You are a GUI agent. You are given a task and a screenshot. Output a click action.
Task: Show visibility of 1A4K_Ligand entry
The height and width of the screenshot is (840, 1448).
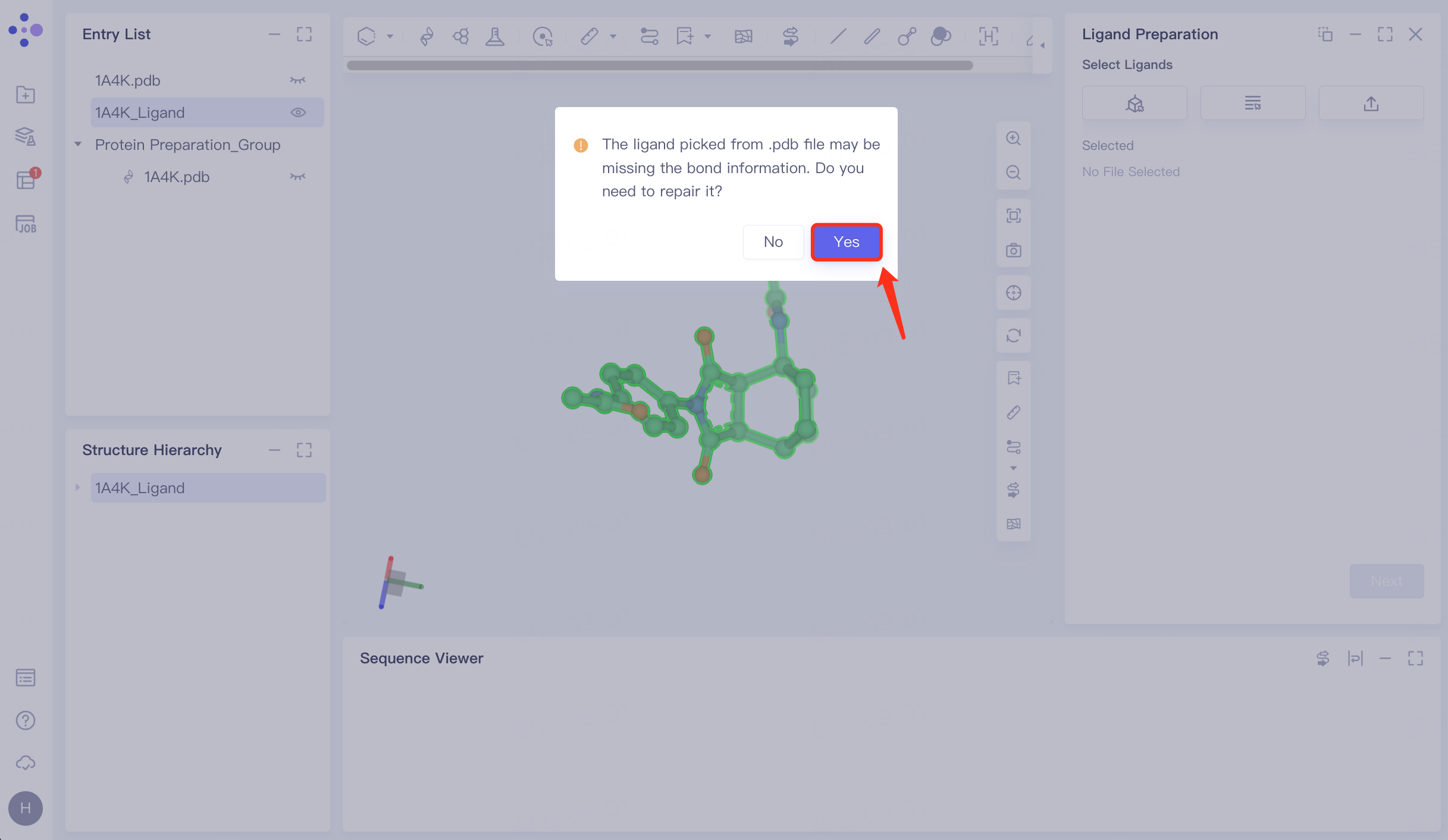coord(299,112)
